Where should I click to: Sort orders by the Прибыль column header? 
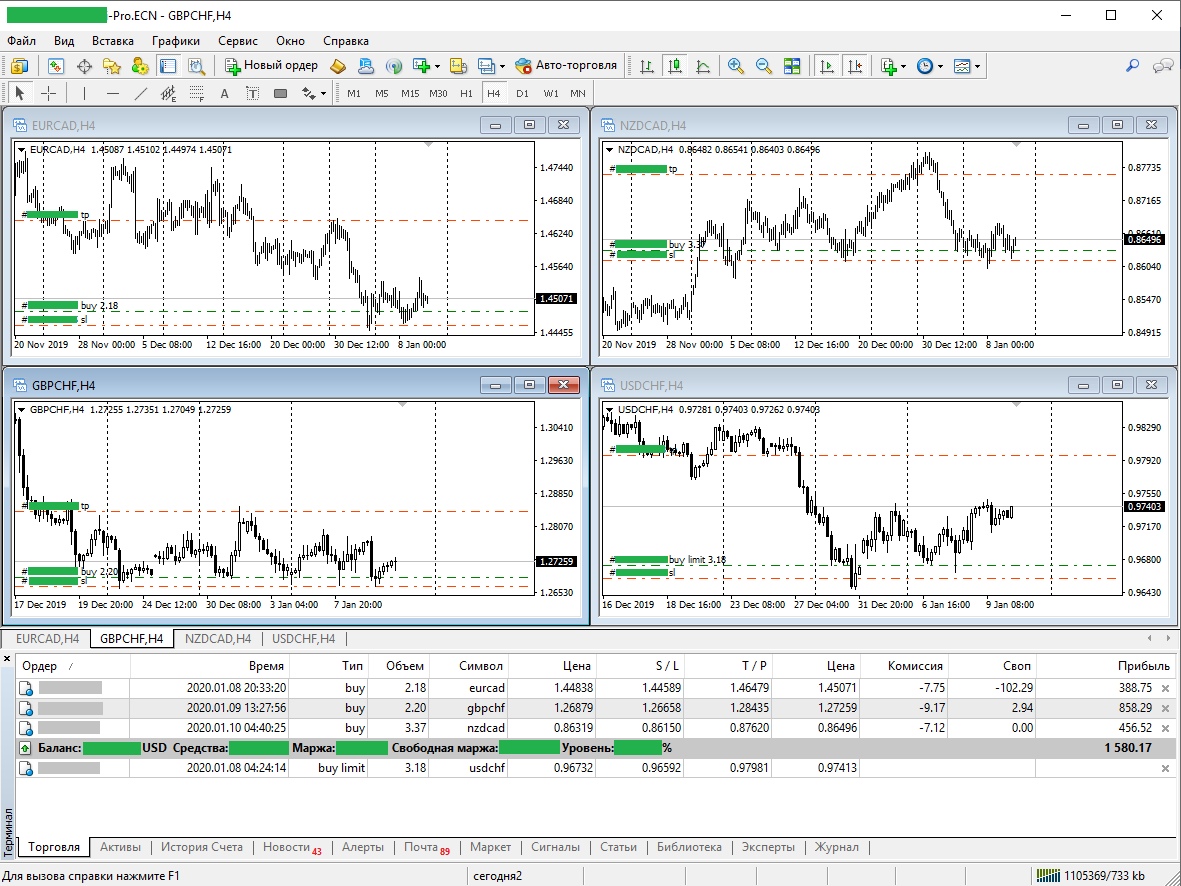point(1143,666)
